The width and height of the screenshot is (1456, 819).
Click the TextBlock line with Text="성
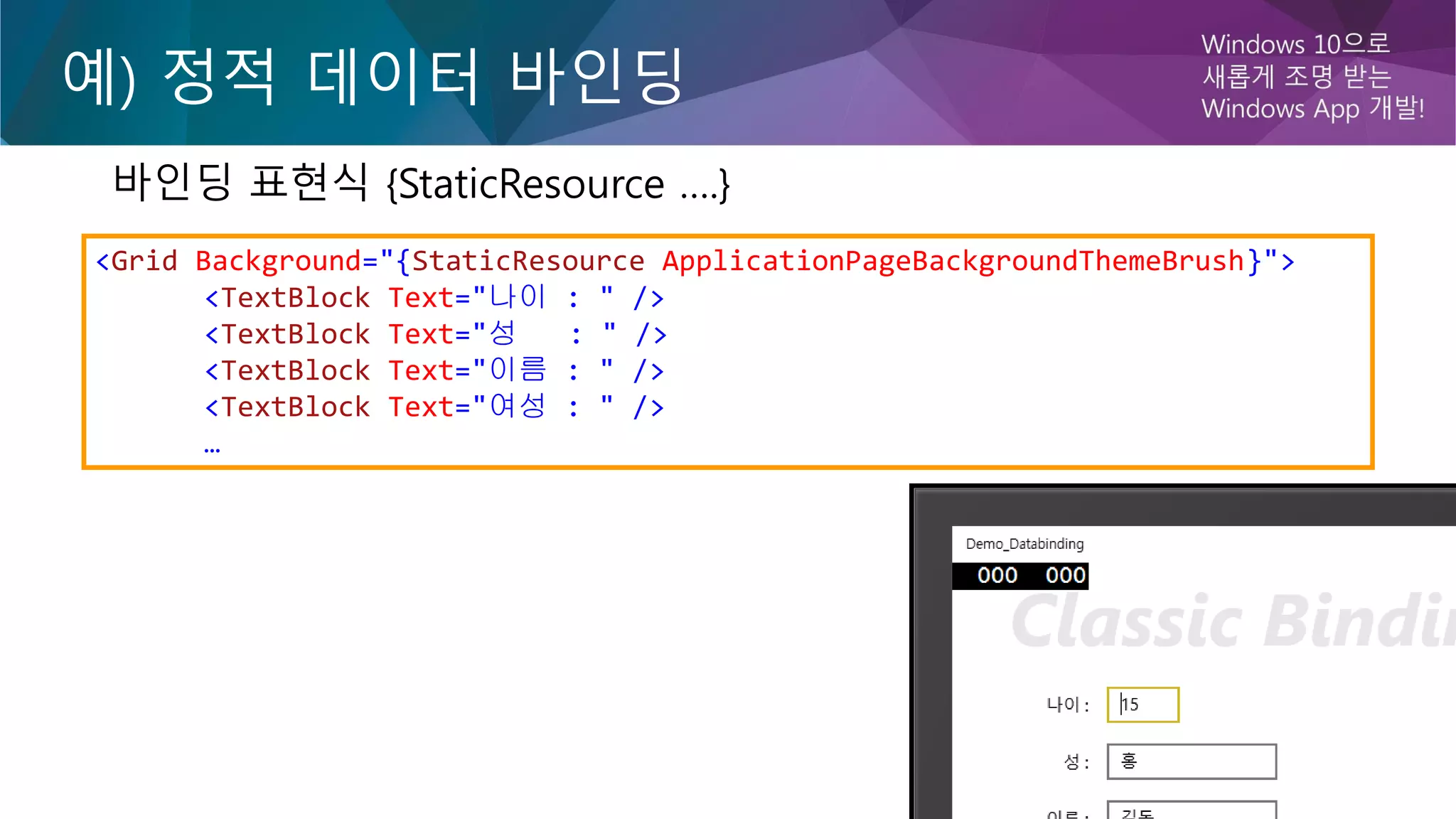(436, 334)
